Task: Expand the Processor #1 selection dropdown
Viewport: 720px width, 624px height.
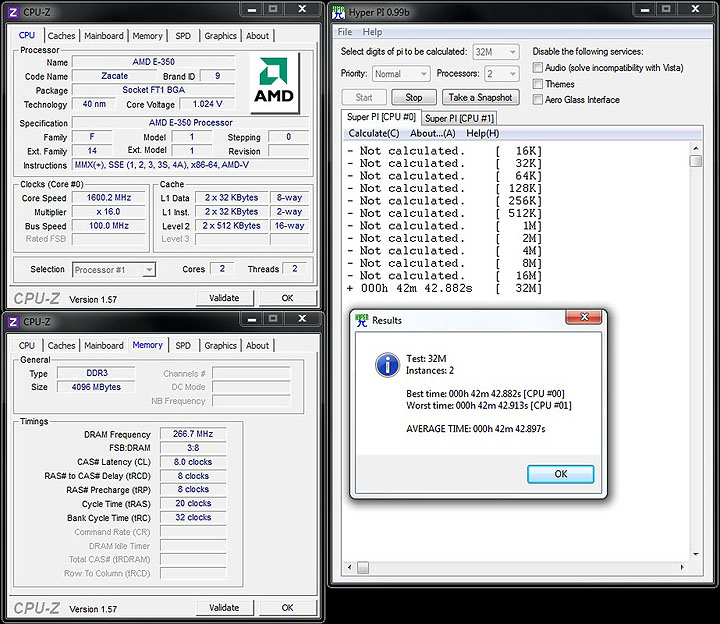Action: point(114,270)
